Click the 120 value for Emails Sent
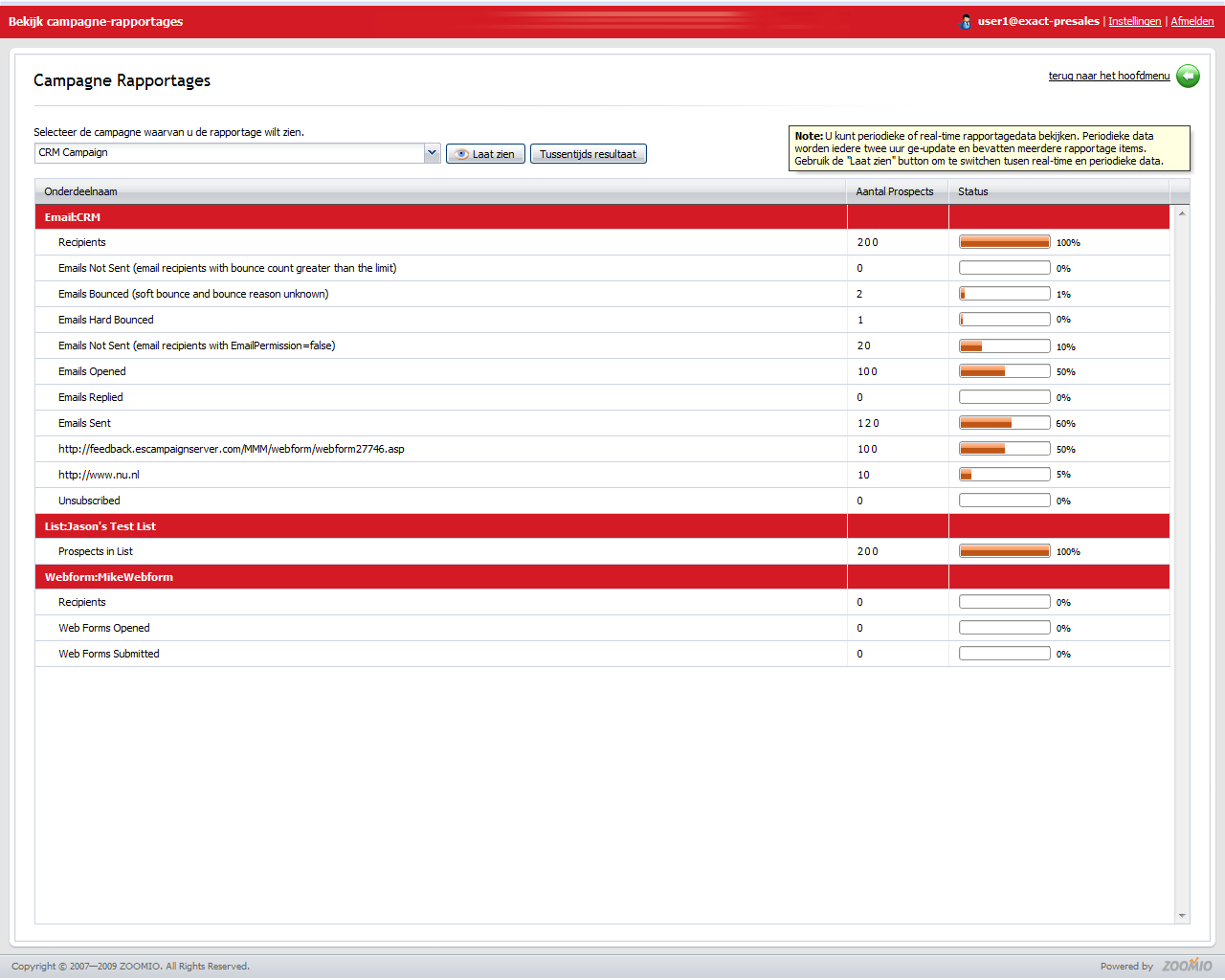The width and height of the screenshot is (1225, 980). click(x=868, y=423)
